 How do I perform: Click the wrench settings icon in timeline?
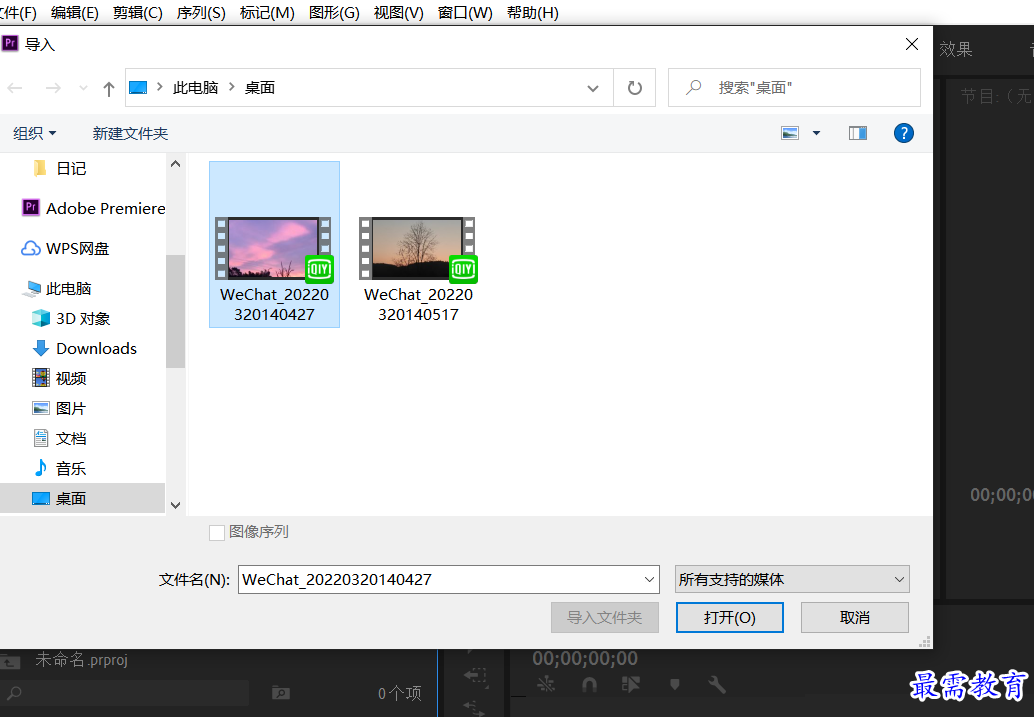[716, 685]
